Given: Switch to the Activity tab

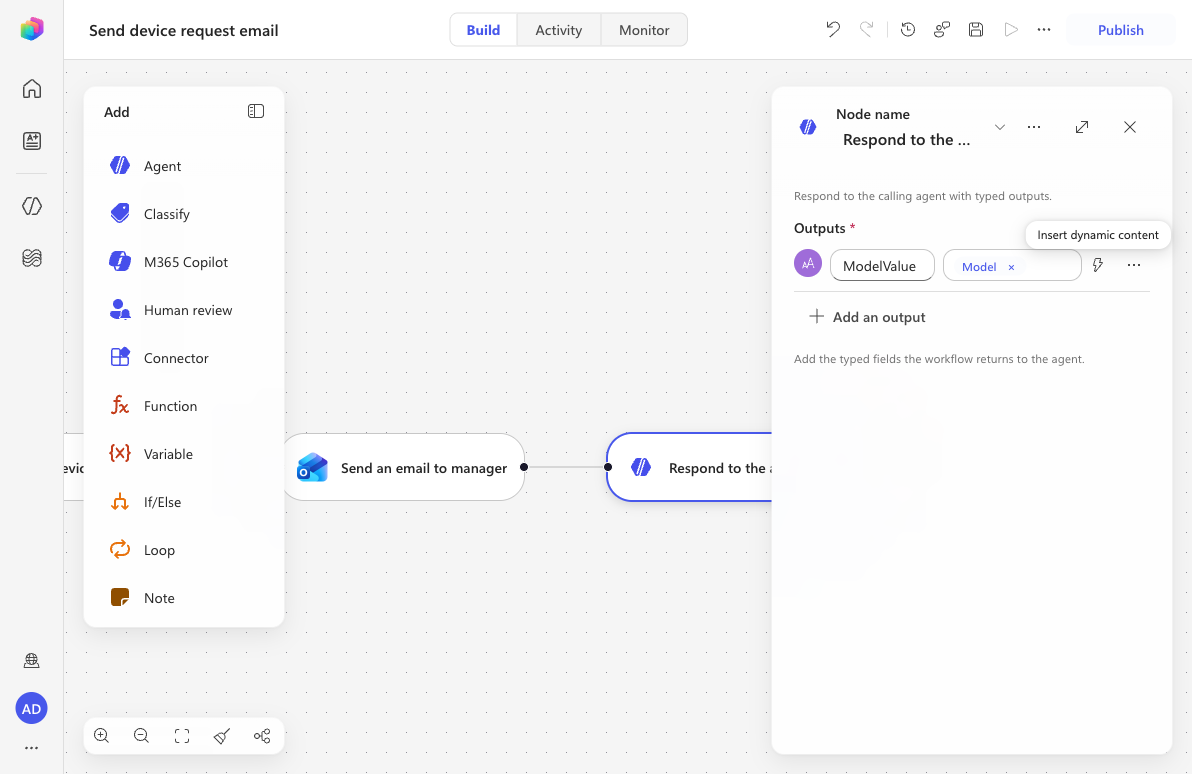Looking at the screenshot, I should pyautogui.click(x=559, y=30).
